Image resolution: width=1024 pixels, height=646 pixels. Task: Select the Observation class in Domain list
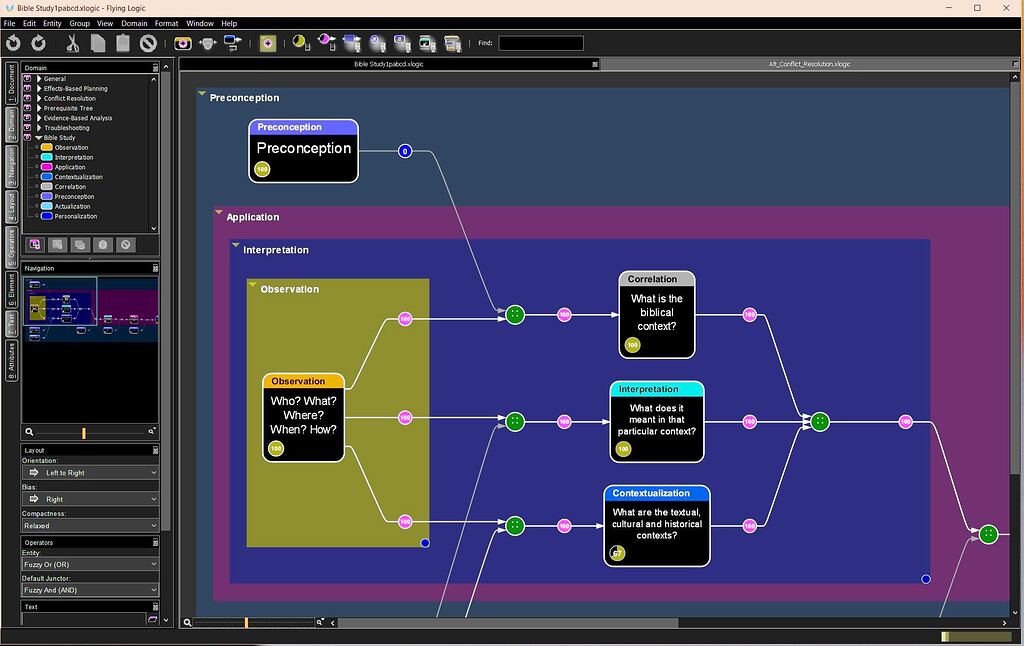click(x=71, y=148)
